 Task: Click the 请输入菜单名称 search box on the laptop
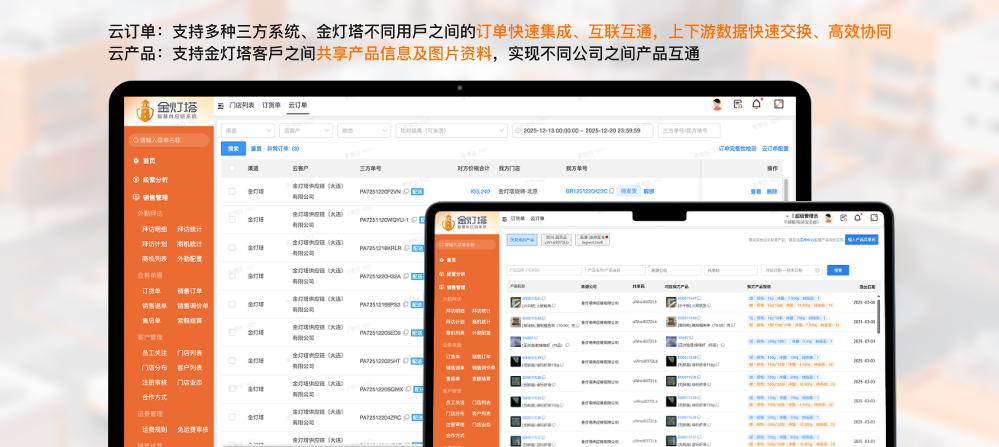(x=169, y=140)
